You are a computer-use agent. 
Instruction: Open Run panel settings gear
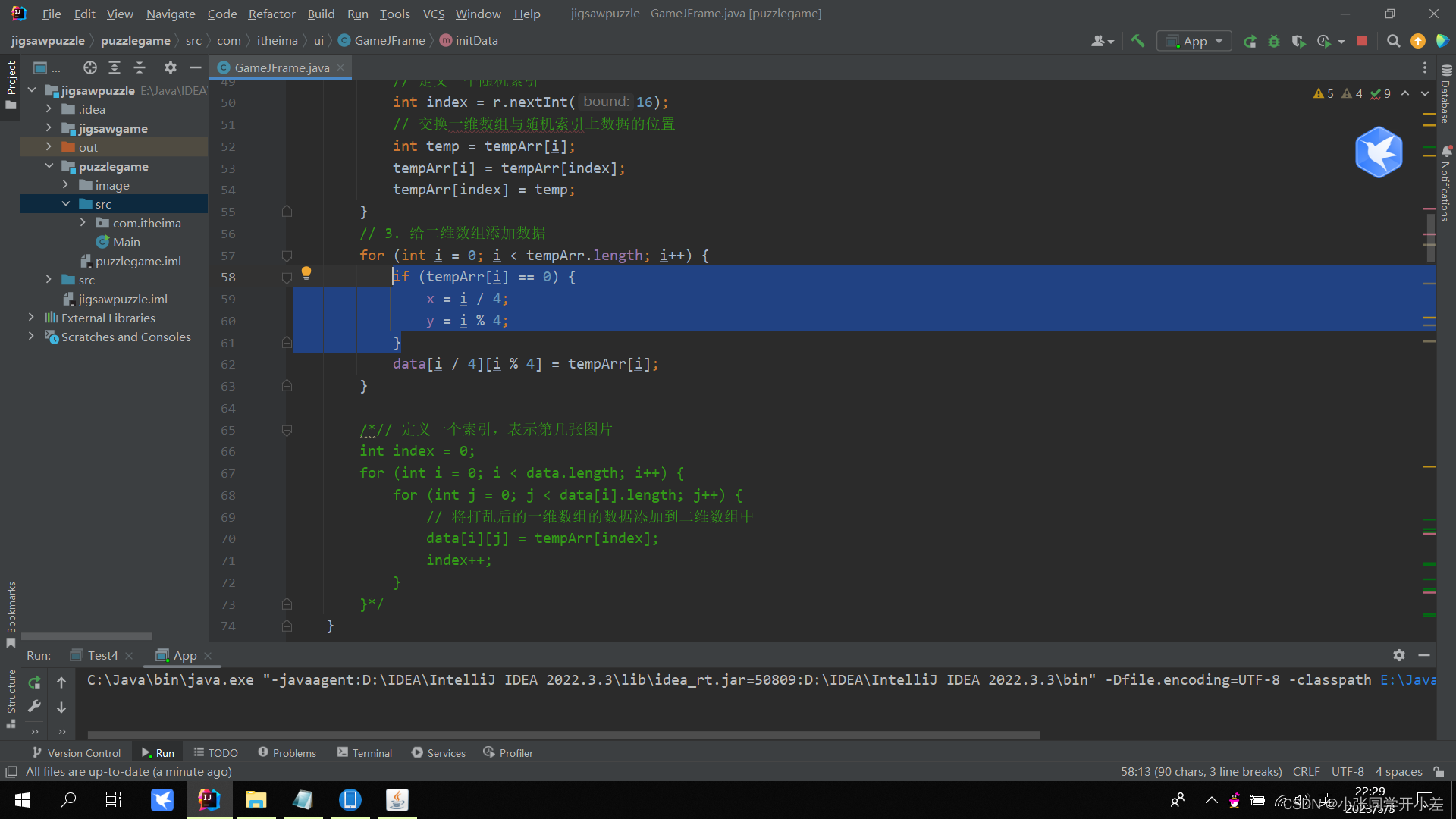click(1399, 655)
